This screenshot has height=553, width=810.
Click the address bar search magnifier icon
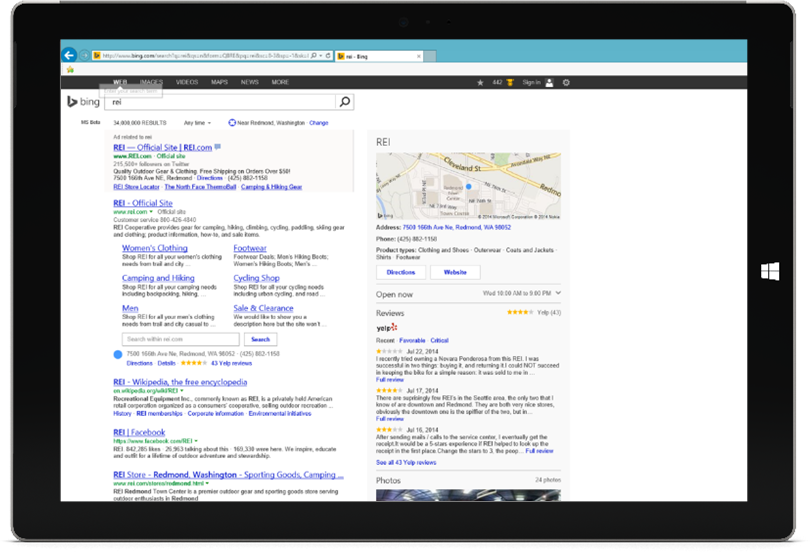tap(314, 55)
